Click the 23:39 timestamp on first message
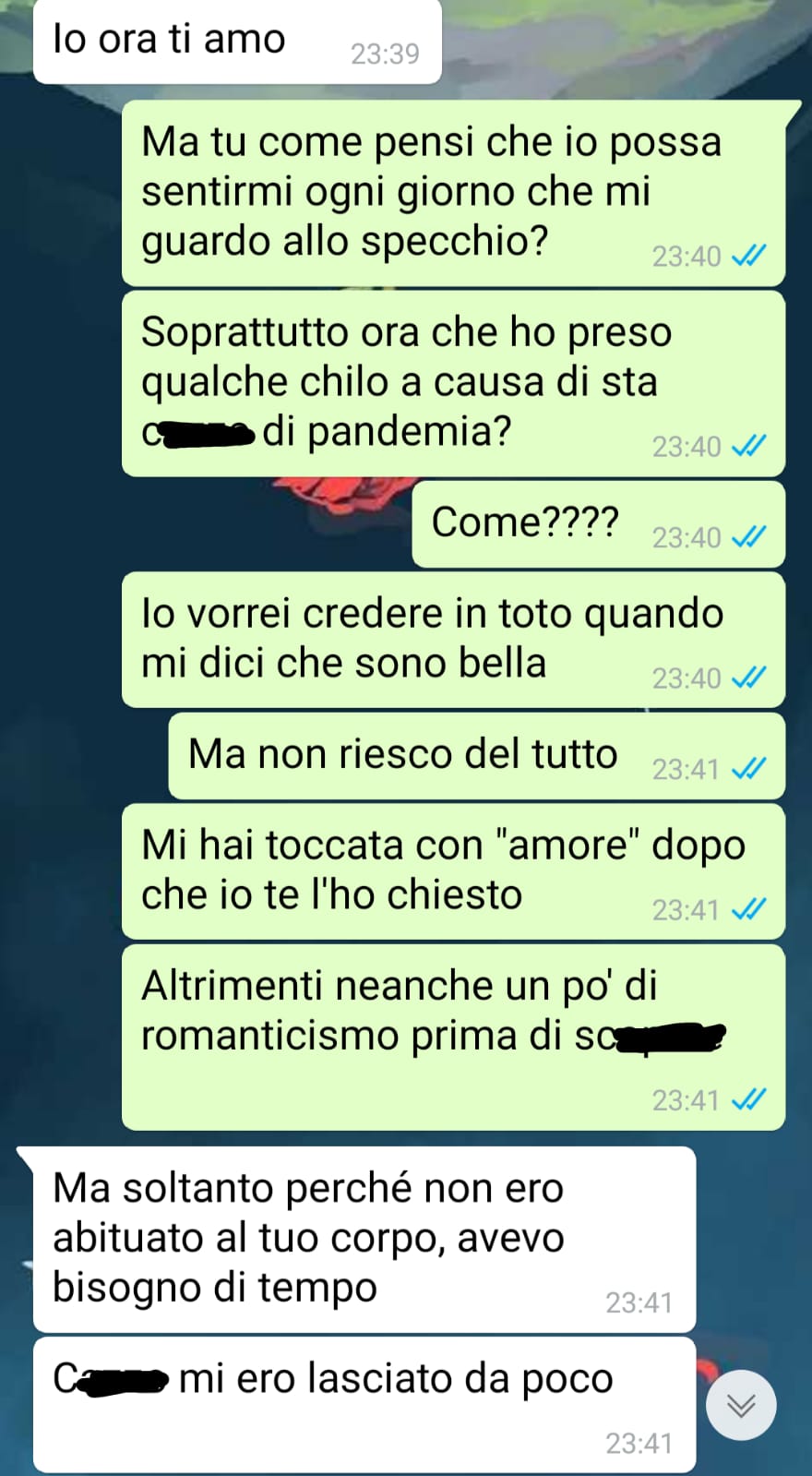The height and width of the screenshot is (1476, 812). pyautogui.click(x=385, y=54)
